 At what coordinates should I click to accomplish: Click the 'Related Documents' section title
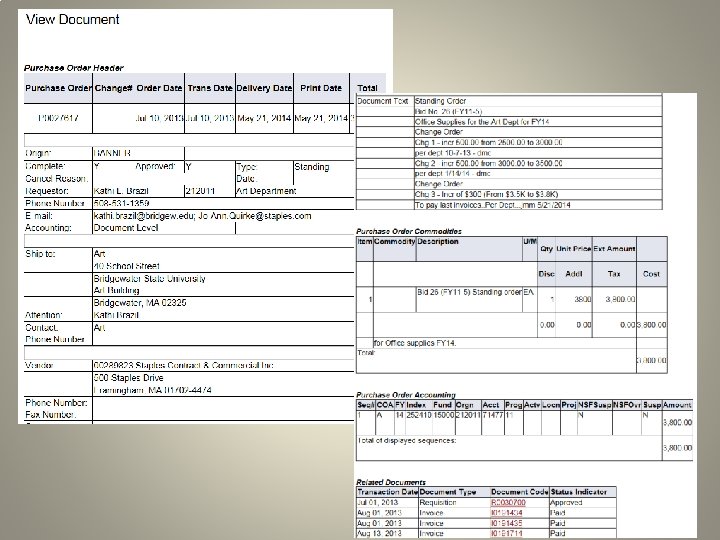click(x=391, y=482)
